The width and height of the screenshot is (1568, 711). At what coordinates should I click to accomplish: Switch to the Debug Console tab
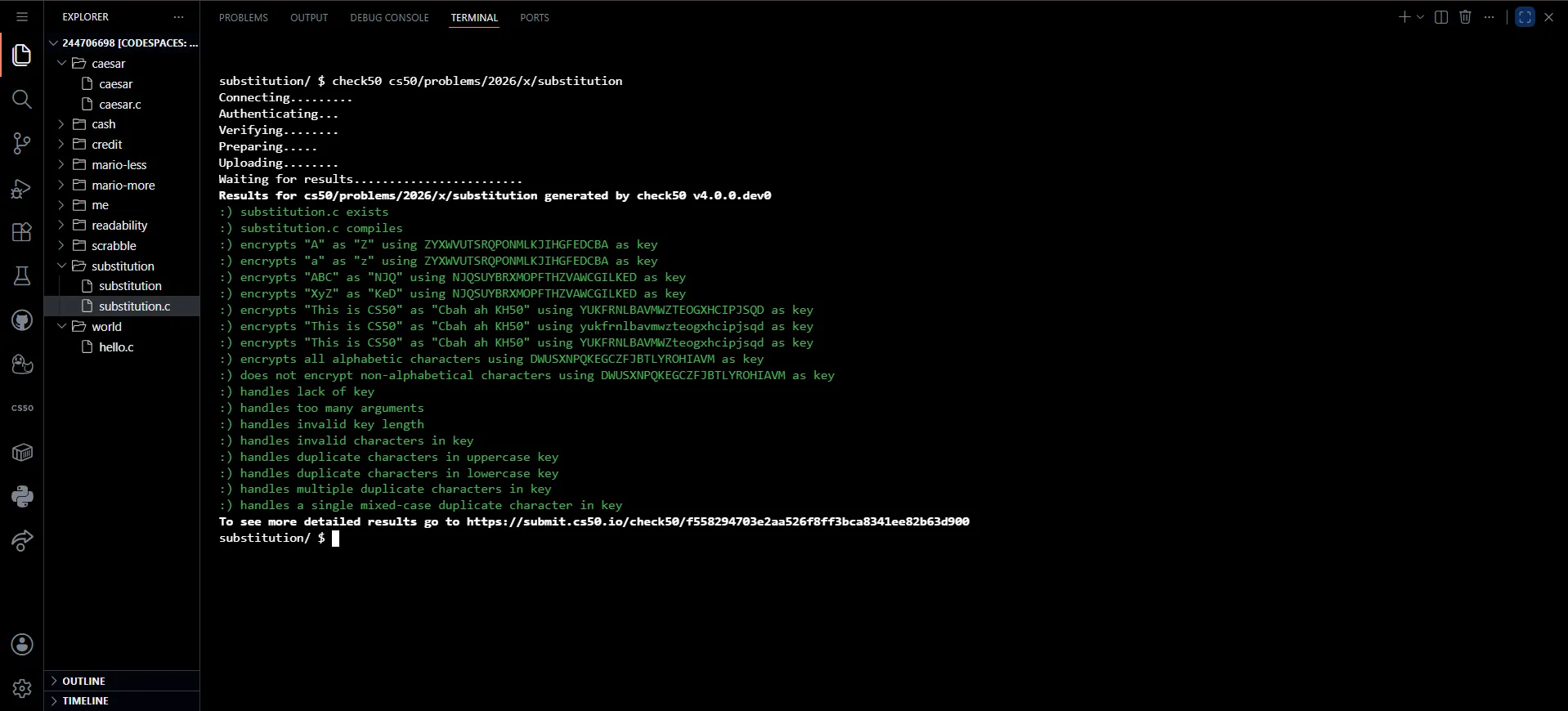point(389,17)
